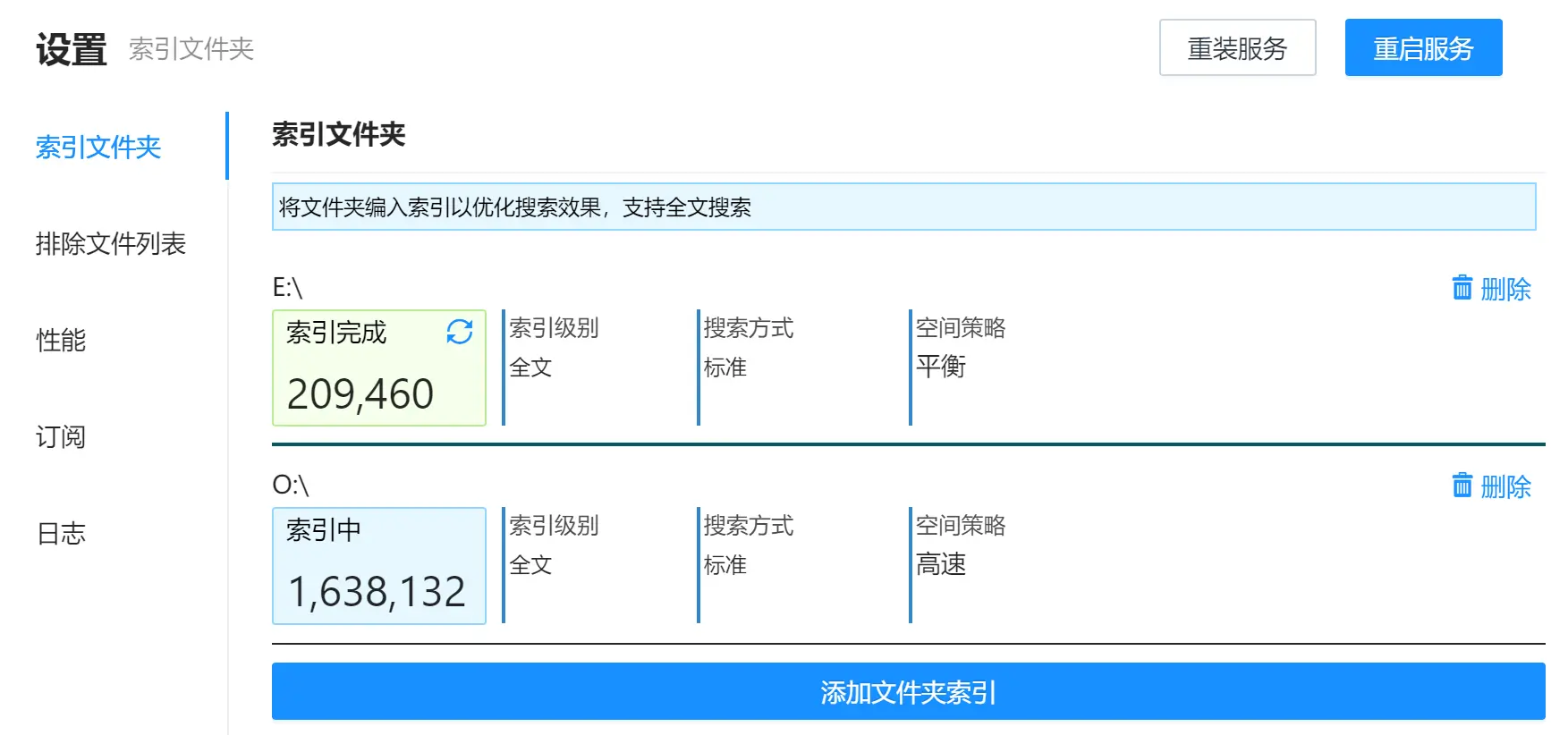1568x735 pixels.
Task: Click trash icon for E:\ drive entry
Action: point(1462,288)
